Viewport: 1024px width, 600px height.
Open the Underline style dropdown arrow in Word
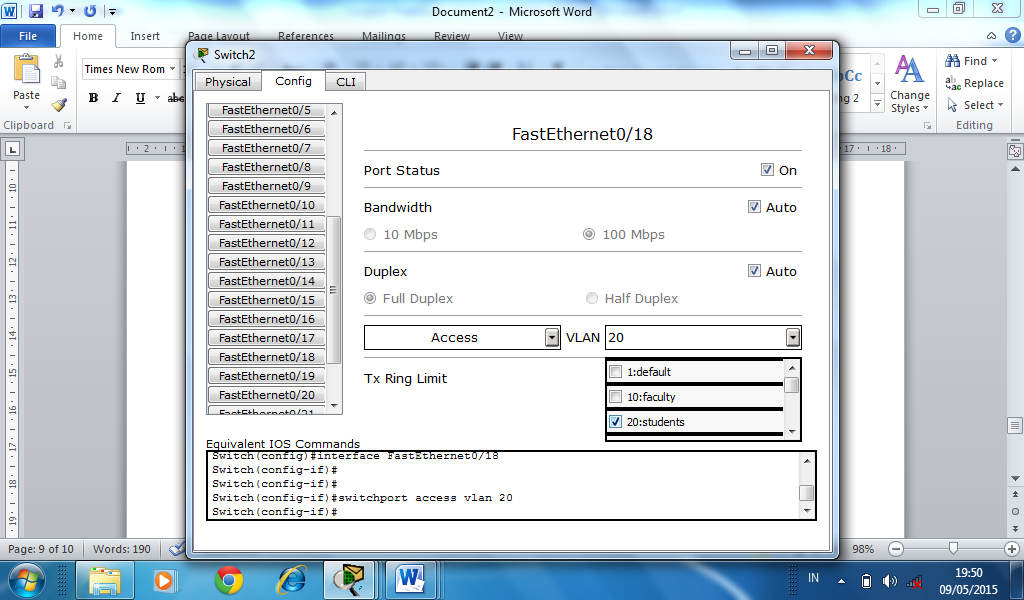[157, 98]
